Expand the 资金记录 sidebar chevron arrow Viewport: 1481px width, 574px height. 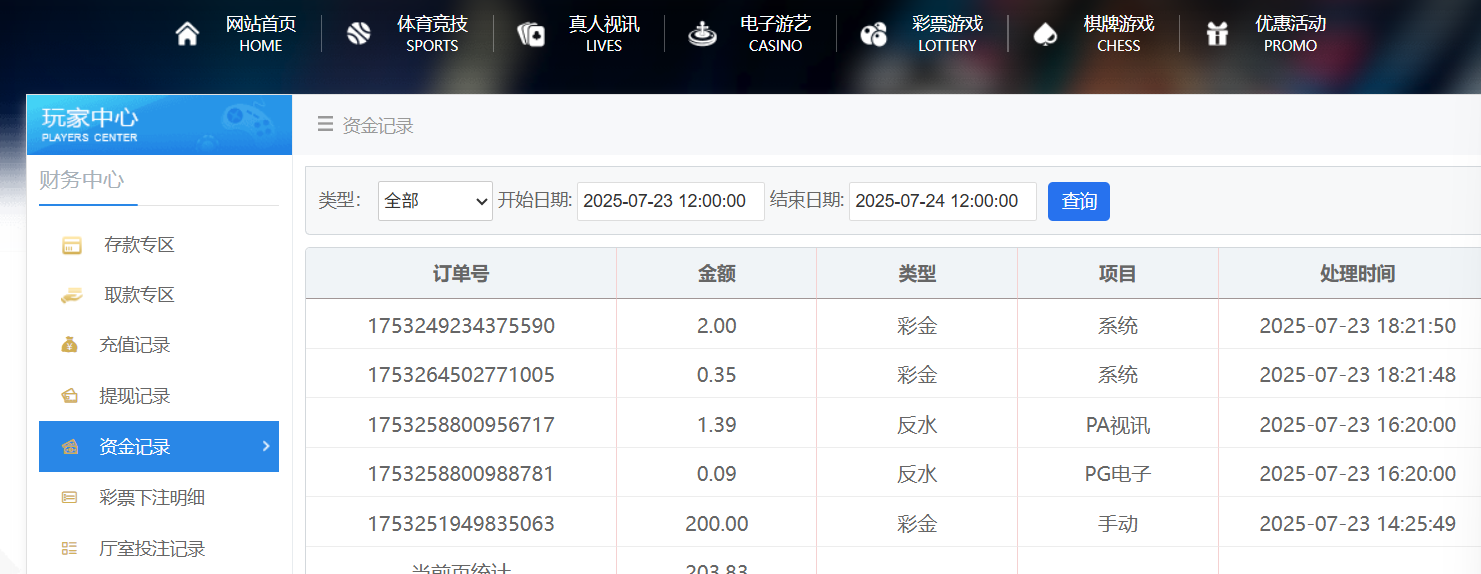point(266,446)
